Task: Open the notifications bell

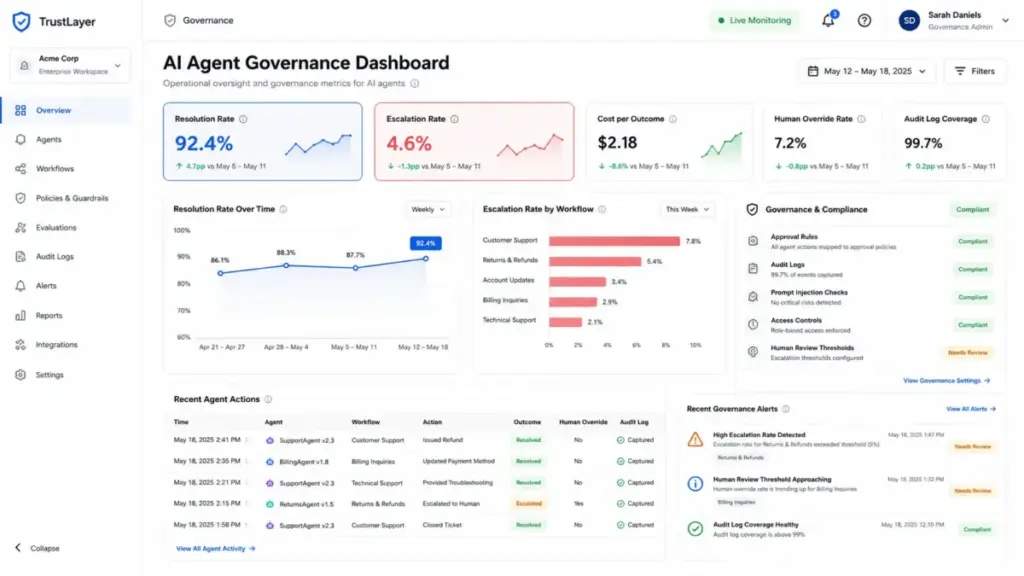Action: click(x=828, y=20)
